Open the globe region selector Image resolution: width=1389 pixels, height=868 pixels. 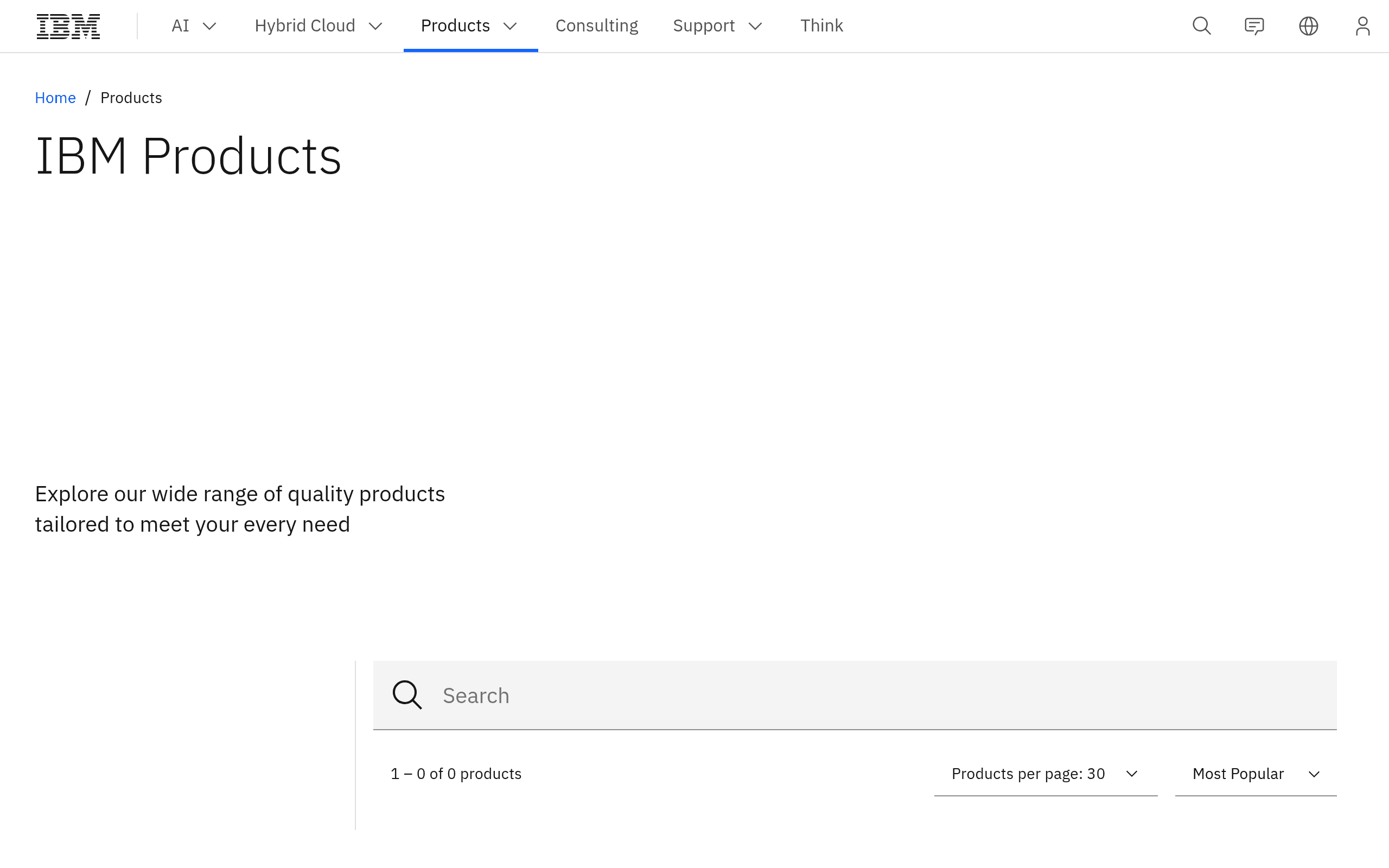[x=1308, y=26]
